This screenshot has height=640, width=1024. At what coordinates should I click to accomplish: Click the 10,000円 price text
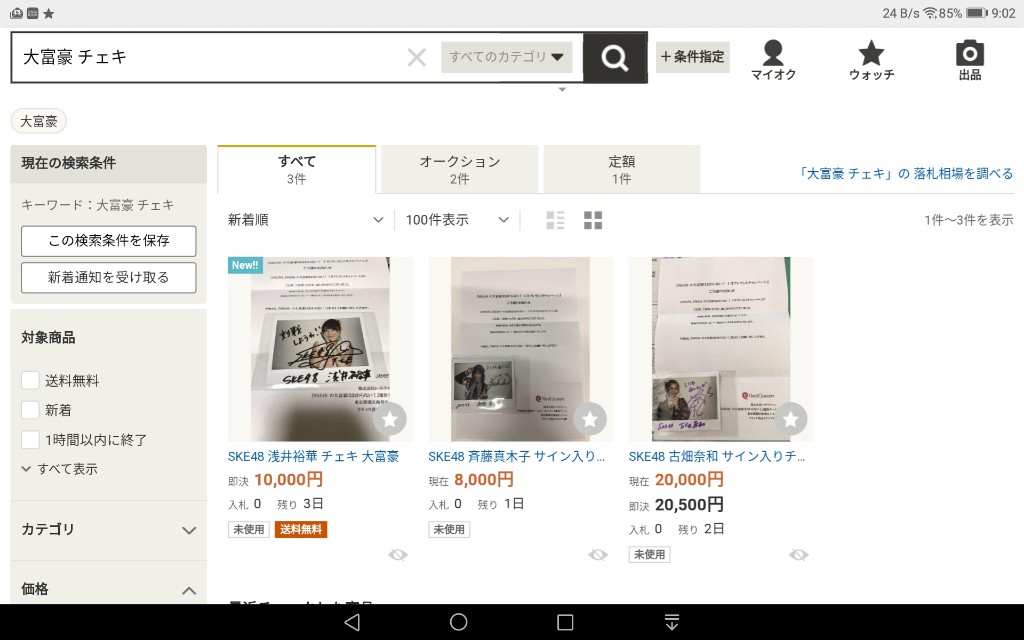[289, 480]
